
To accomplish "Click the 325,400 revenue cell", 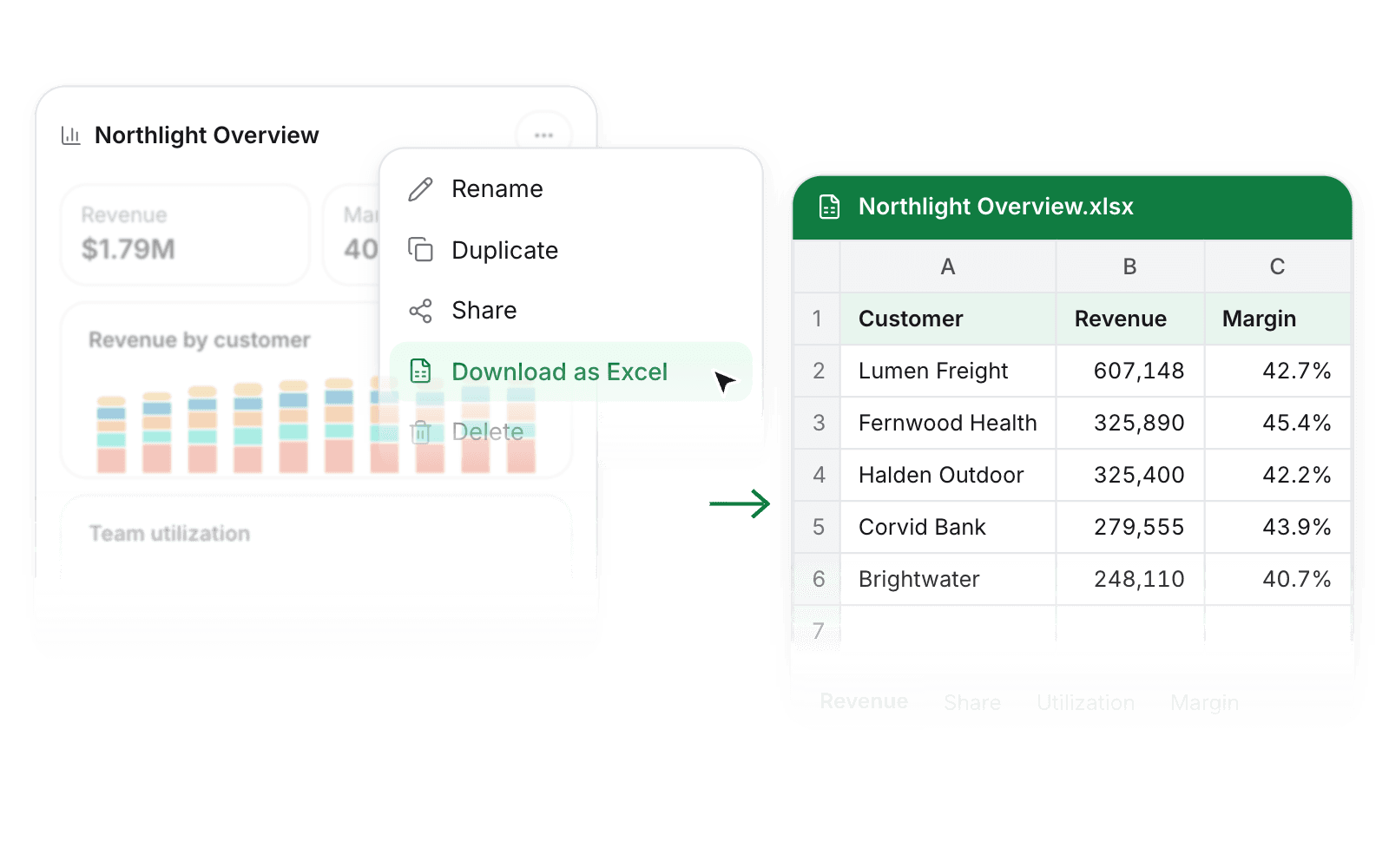I will pyautogui.click(x=1130, y=475).
